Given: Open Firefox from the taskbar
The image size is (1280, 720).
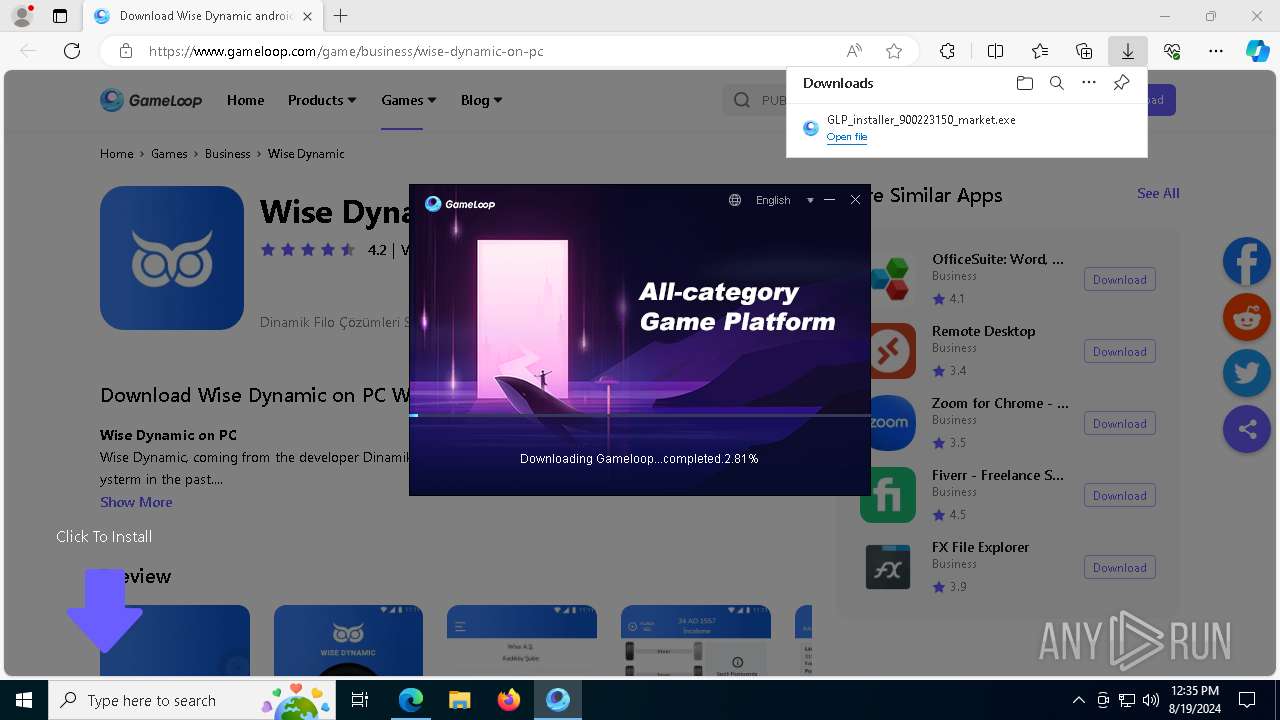Looking at the screenshot, I should click(509, 700).
